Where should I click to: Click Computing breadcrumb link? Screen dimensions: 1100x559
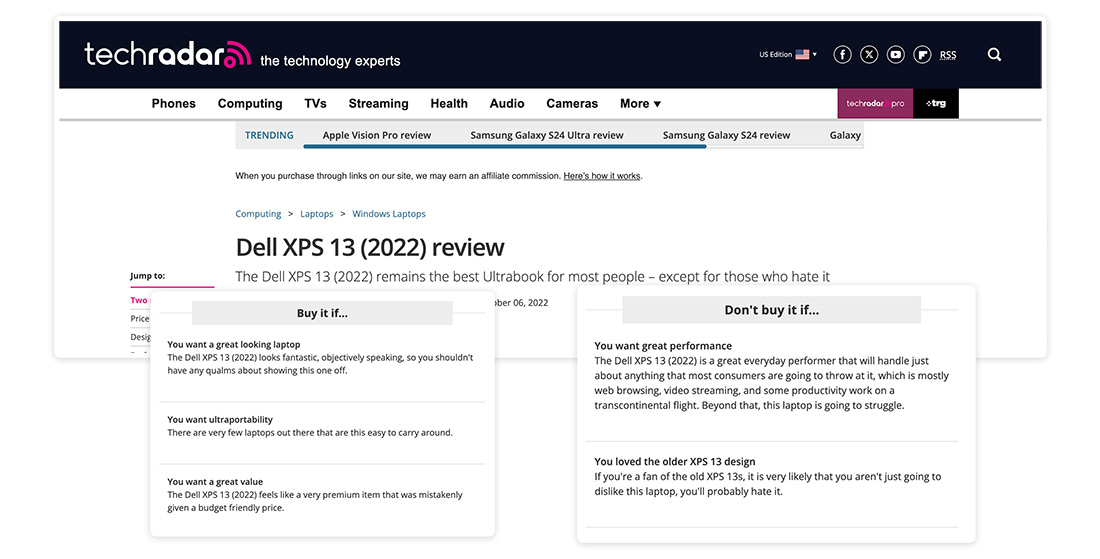[x=258, y=214]
